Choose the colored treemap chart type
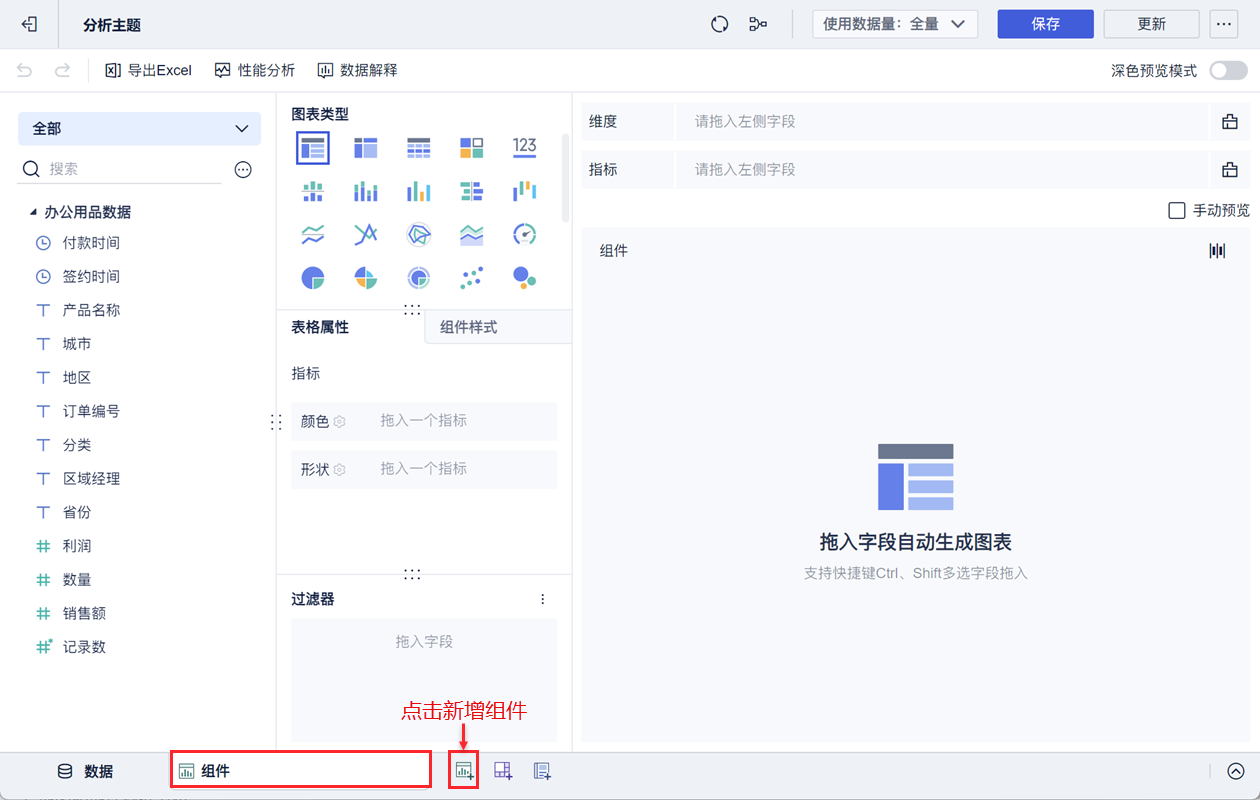 472,148
